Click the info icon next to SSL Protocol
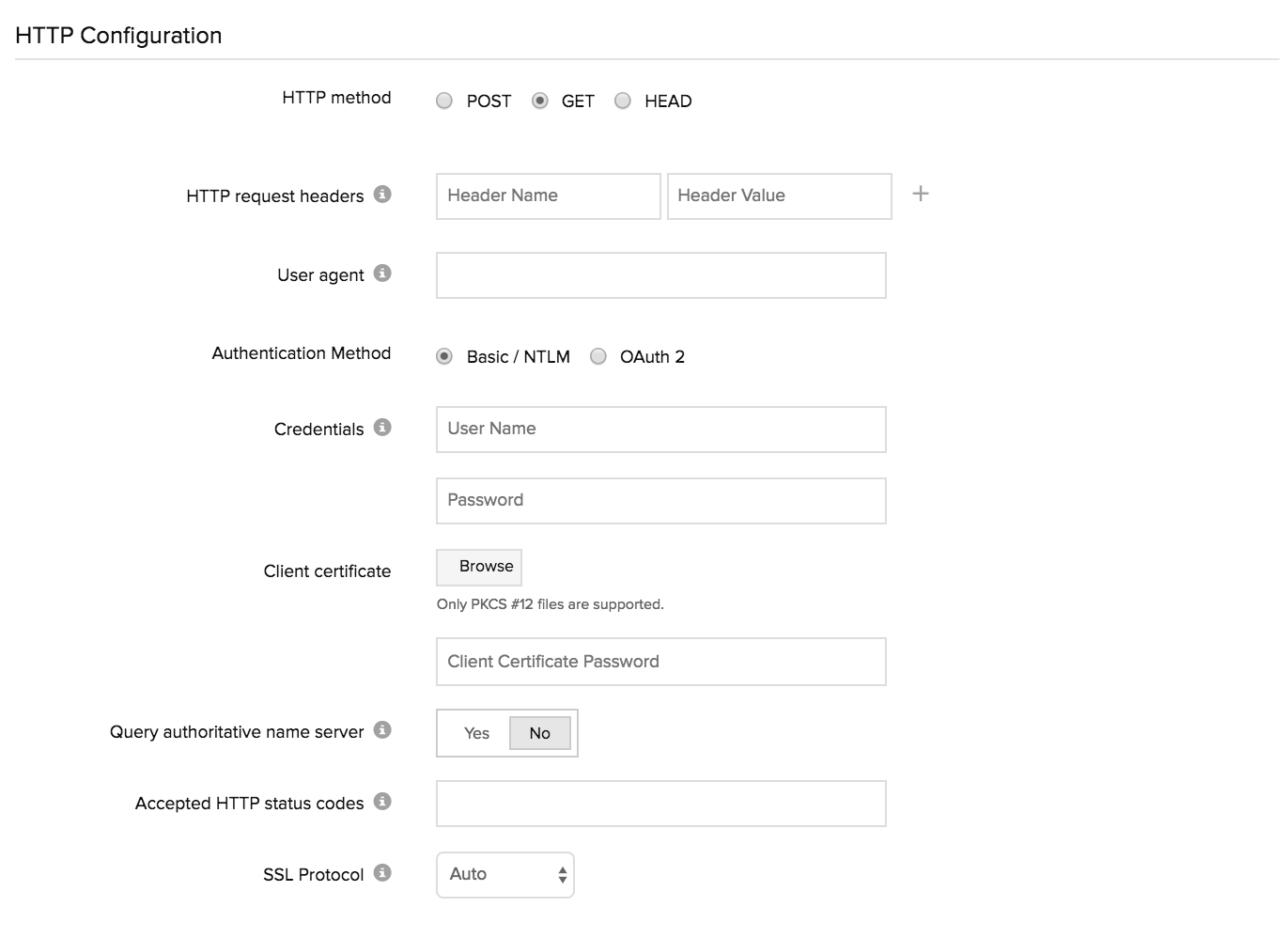The image size is (1288, 938). 381,872
